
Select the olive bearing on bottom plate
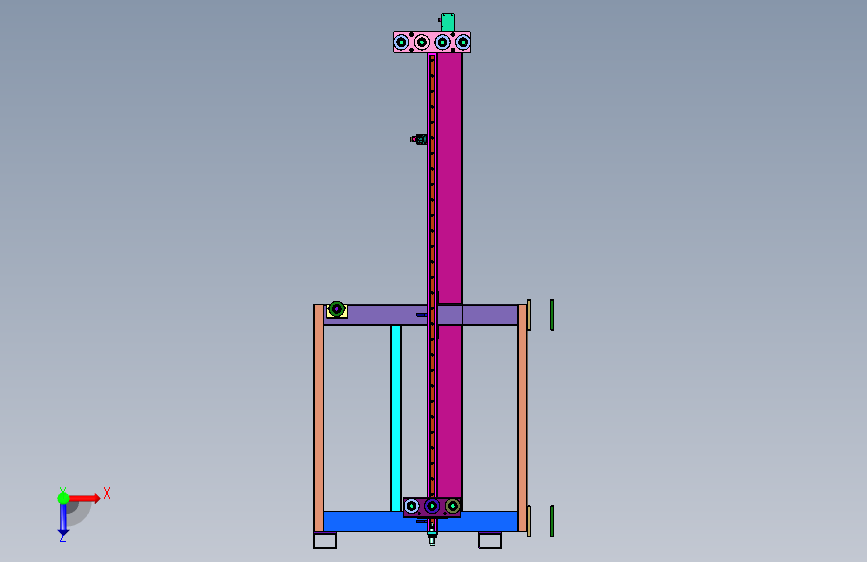pos(453,506)
